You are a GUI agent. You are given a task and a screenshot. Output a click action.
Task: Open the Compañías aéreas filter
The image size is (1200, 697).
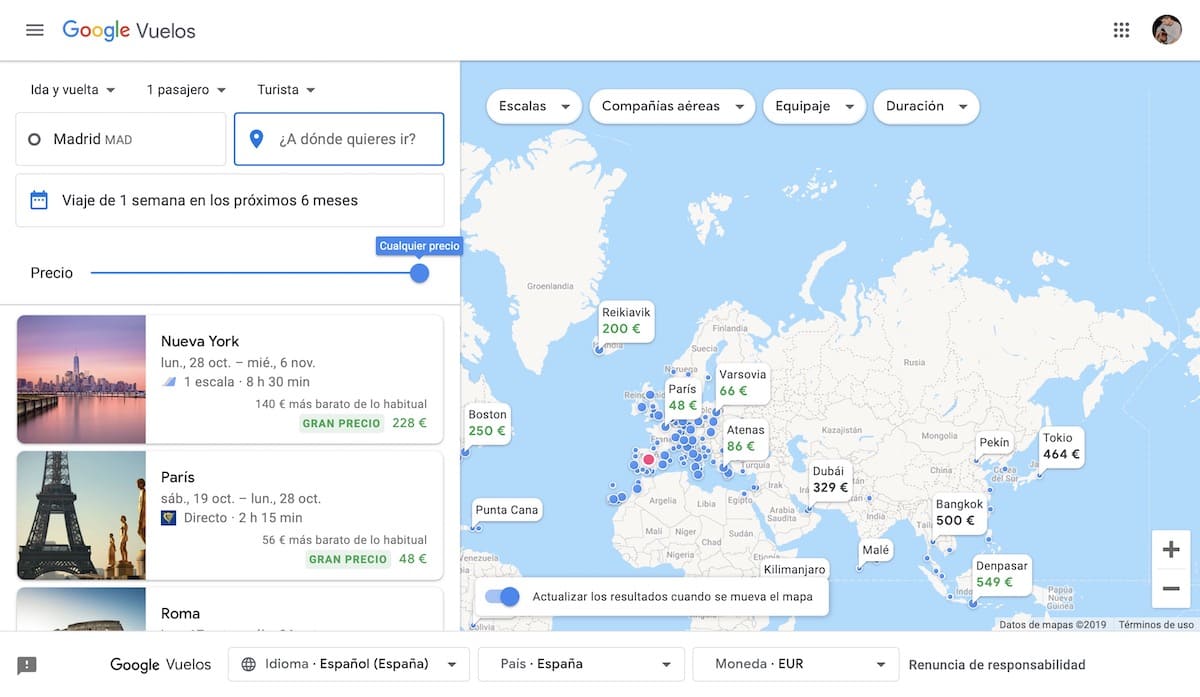(x=671, y=106)
